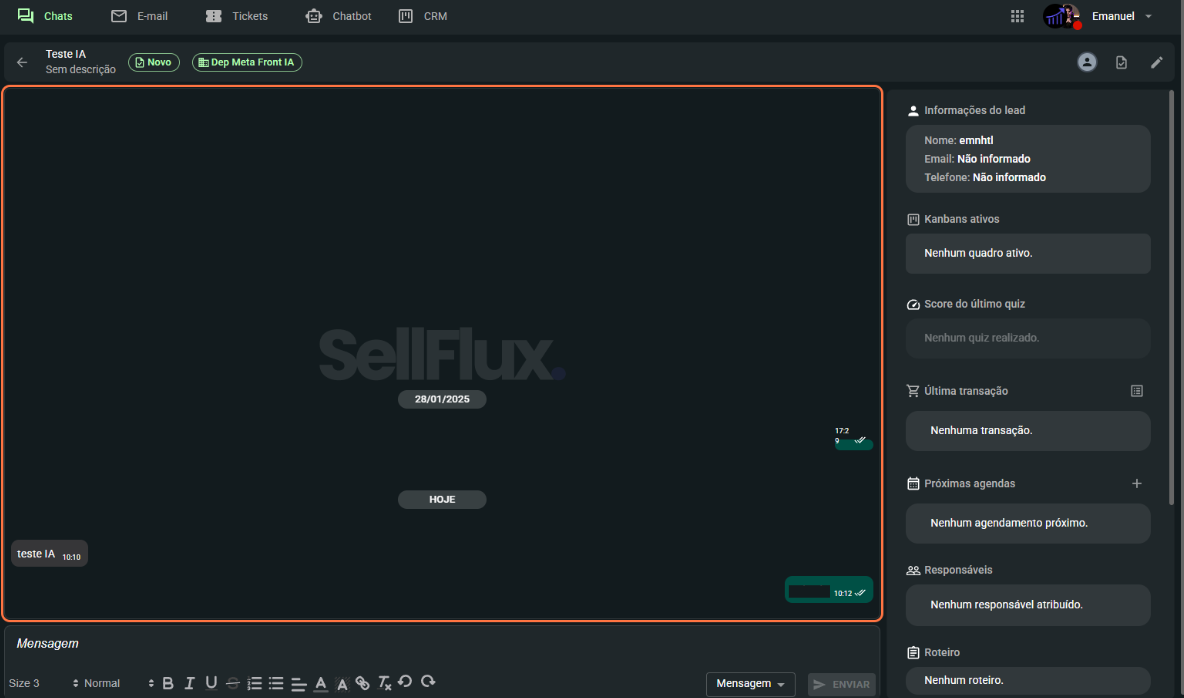Open the Chats tab

pyautogui.click(x=45, y=16)
